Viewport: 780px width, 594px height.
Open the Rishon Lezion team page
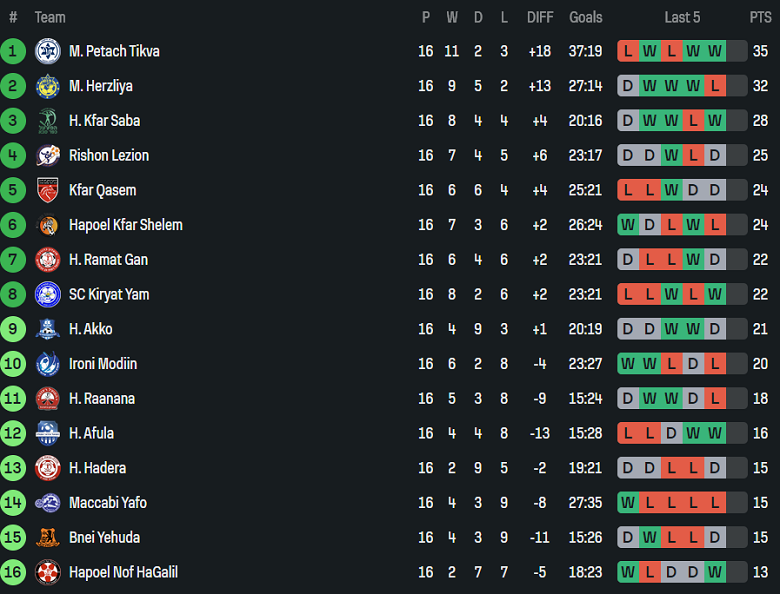click(x=109, y=155)
